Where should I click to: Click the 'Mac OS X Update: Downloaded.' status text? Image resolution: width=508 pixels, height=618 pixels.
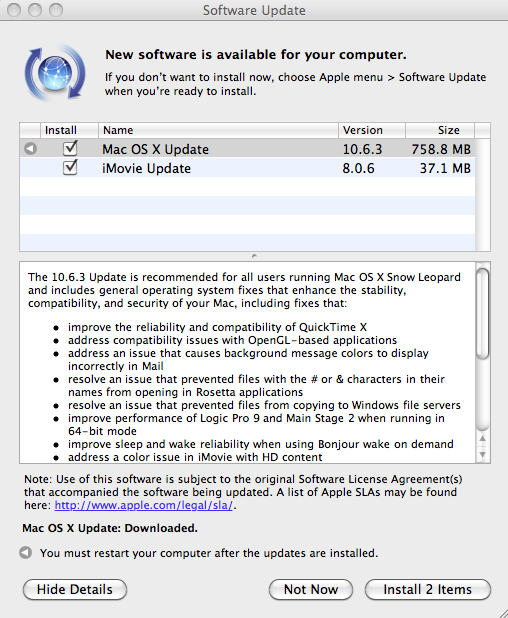(110, 528)
